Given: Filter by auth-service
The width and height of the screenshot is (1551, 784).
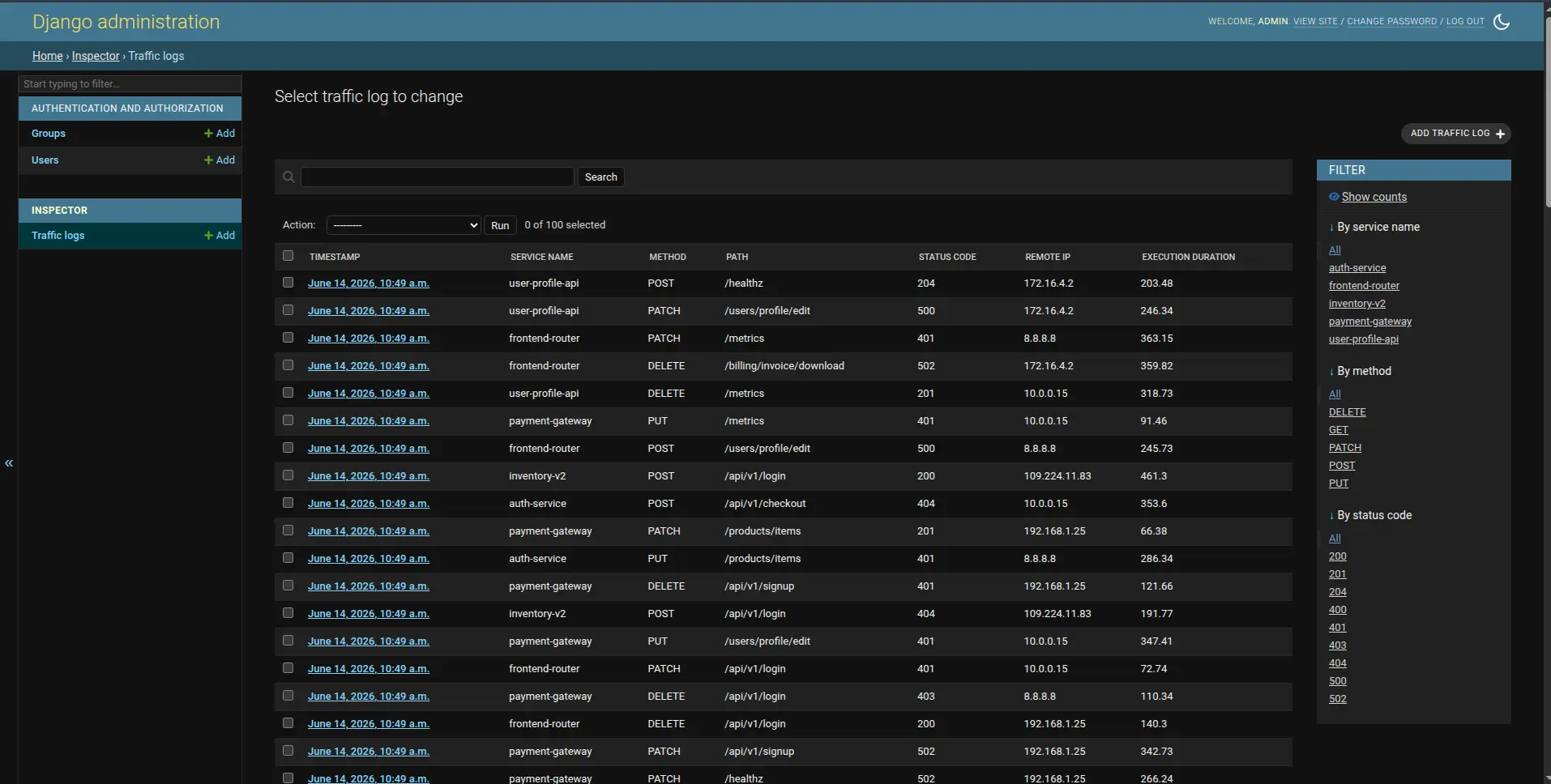Looking at the screenshot, I should pyautogui.click(x=1357, y=268).
